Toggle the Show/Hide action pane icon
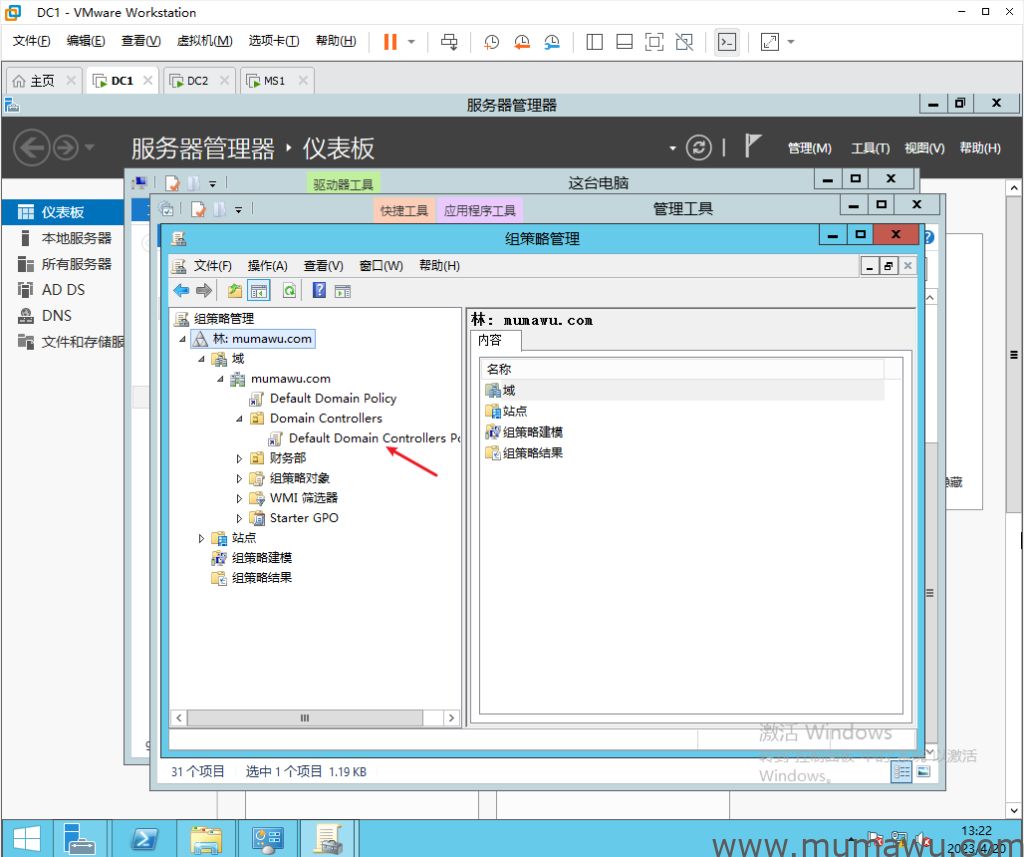The height and width of the screenshot is (857, 1024). 342,291
